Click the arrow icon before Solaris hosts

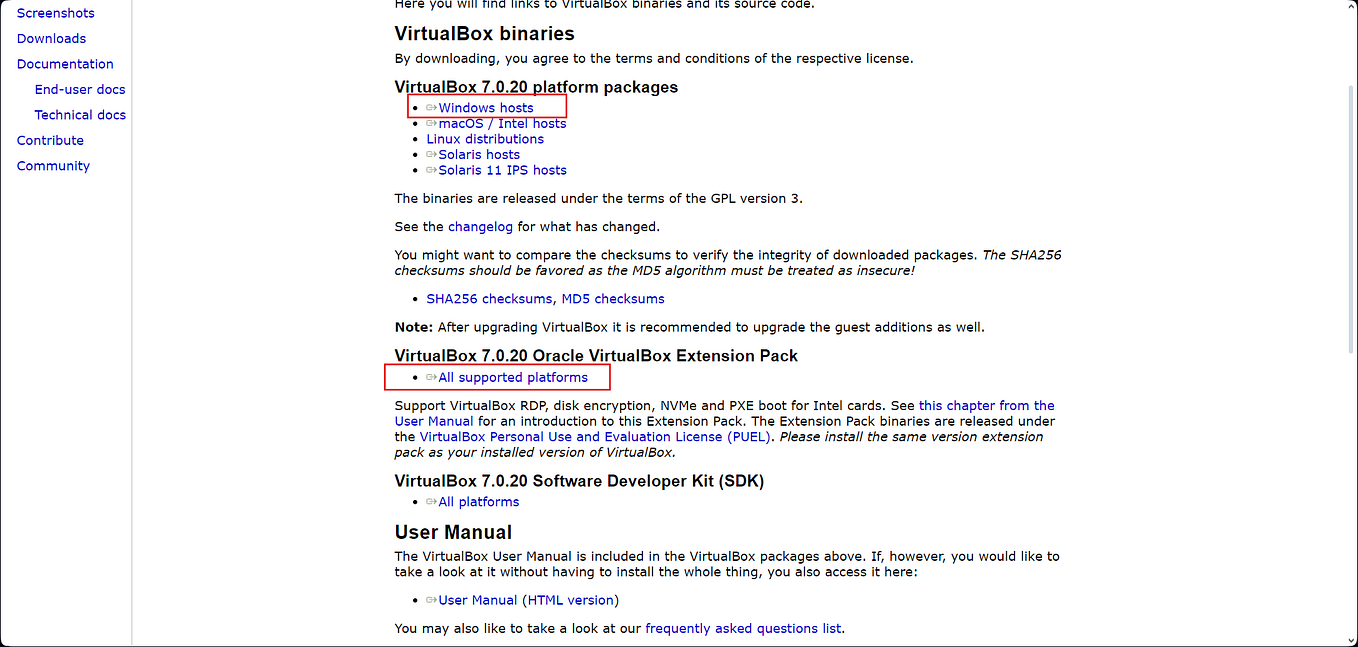431,154
